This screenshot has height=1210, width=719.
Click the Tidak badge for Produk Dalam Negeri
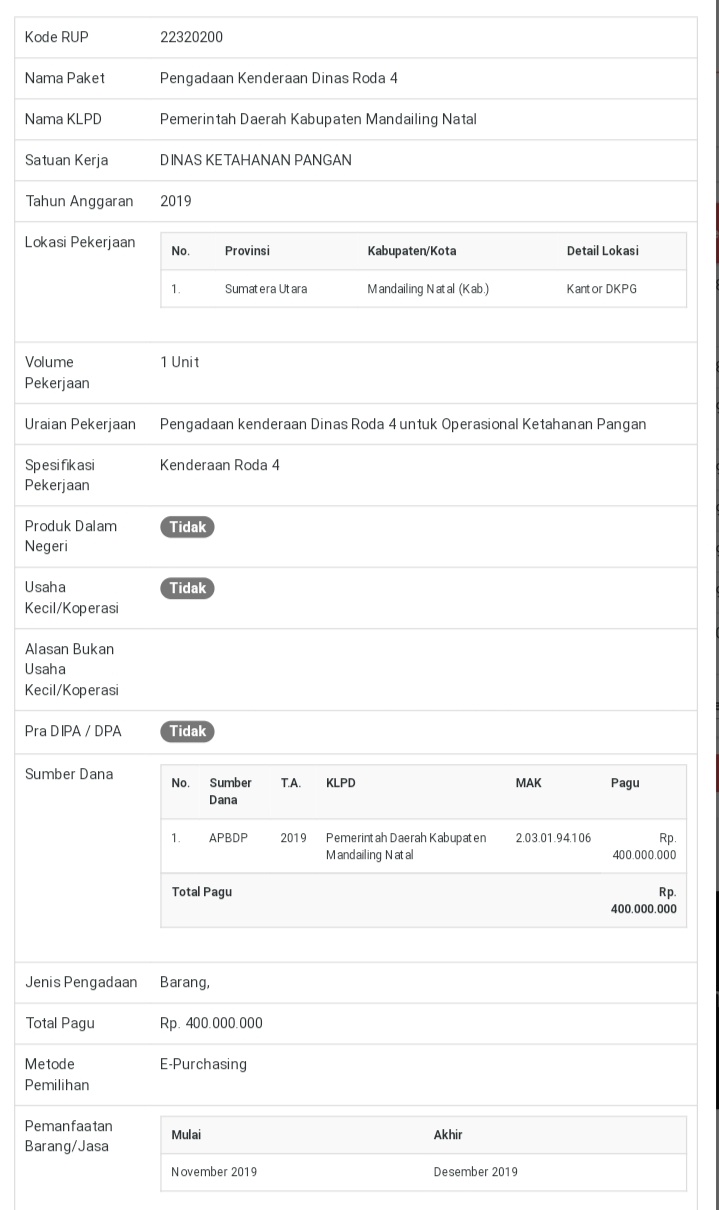[187, 527]
